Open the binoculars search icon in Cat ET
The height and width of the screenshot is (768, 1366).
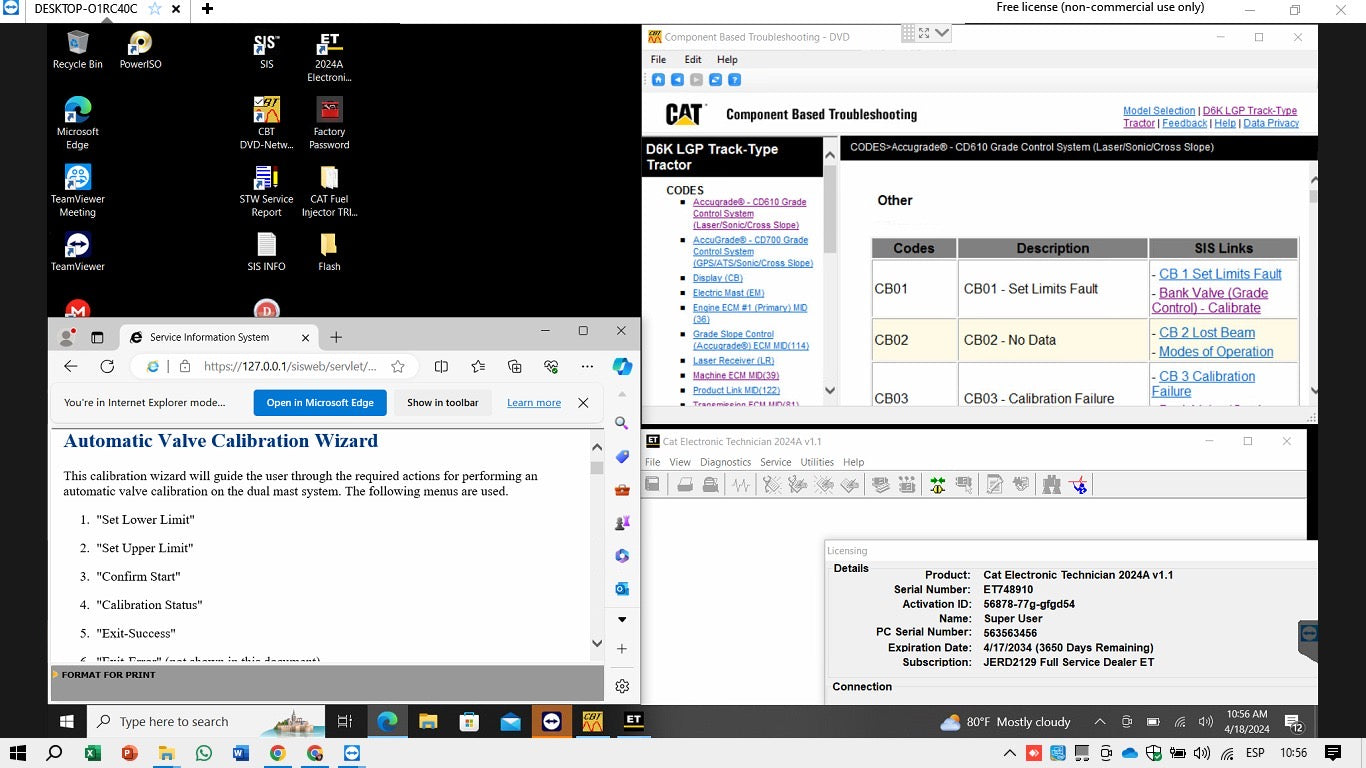pyautogui.click(x=1051, y=484)
